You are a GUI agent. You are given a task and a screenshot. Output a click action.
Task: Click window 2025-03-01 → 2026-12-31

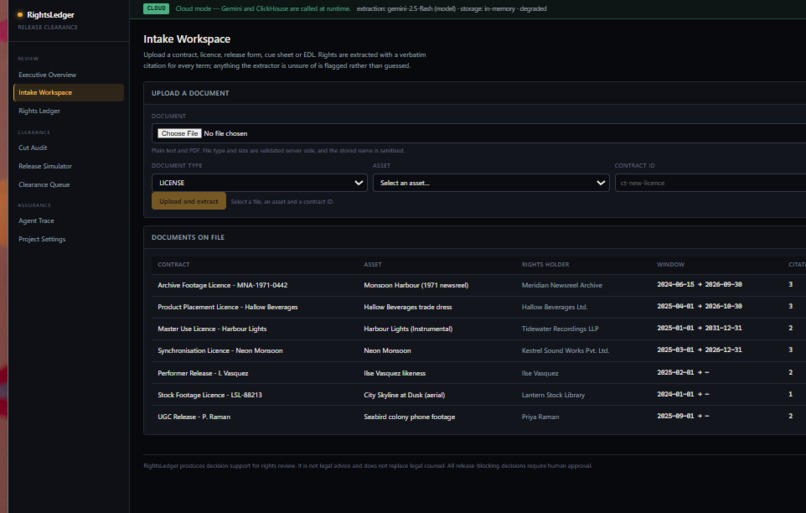[x=699, y=350]
